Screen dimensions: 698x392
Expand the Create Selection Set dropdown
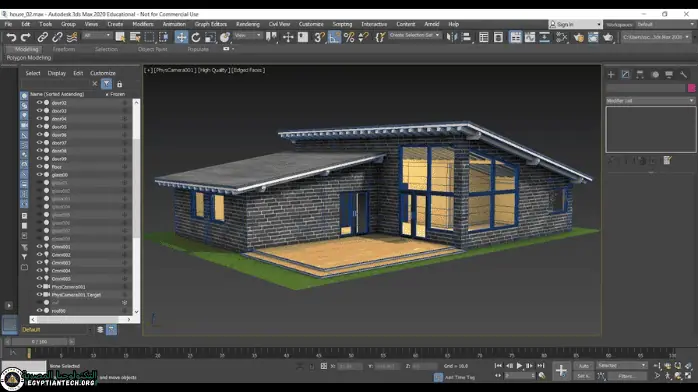click(x=414, y=36)
